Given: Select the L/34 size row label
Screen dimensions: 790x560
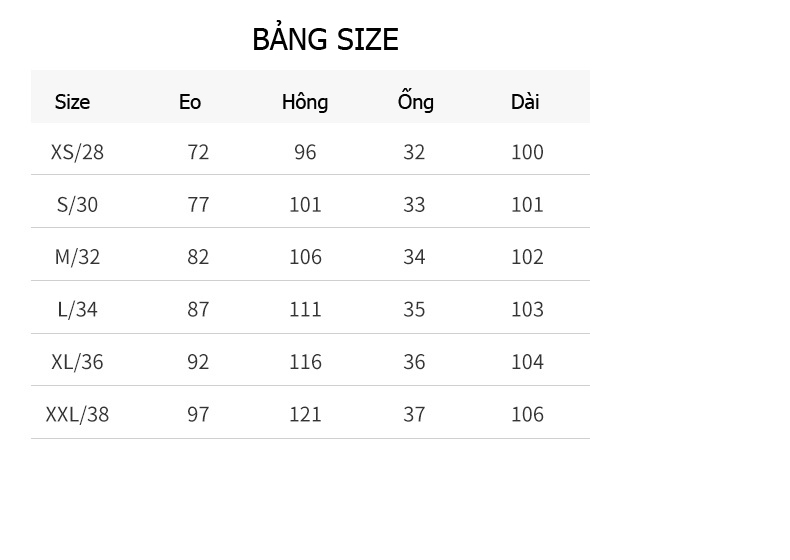Looking at the screenshot, I should pyautogui.click(x=77, y=309).
